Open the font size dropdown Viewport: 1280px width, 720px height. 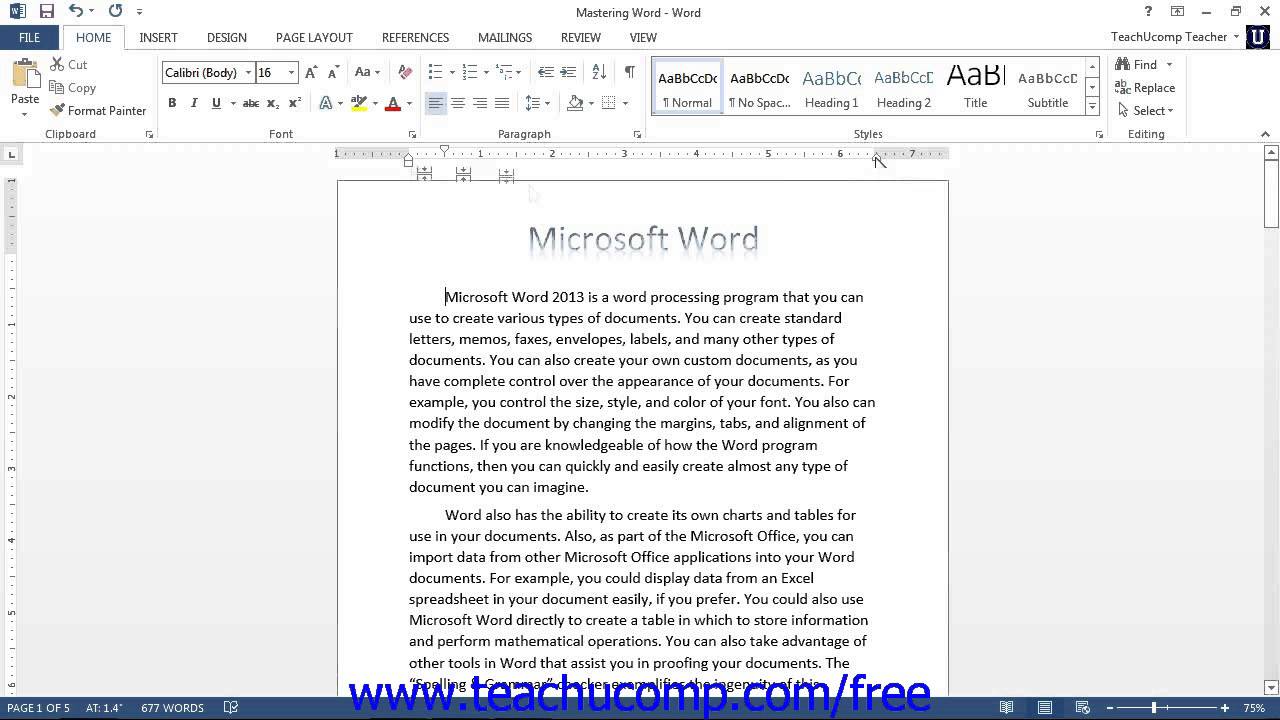pos(292,73)
